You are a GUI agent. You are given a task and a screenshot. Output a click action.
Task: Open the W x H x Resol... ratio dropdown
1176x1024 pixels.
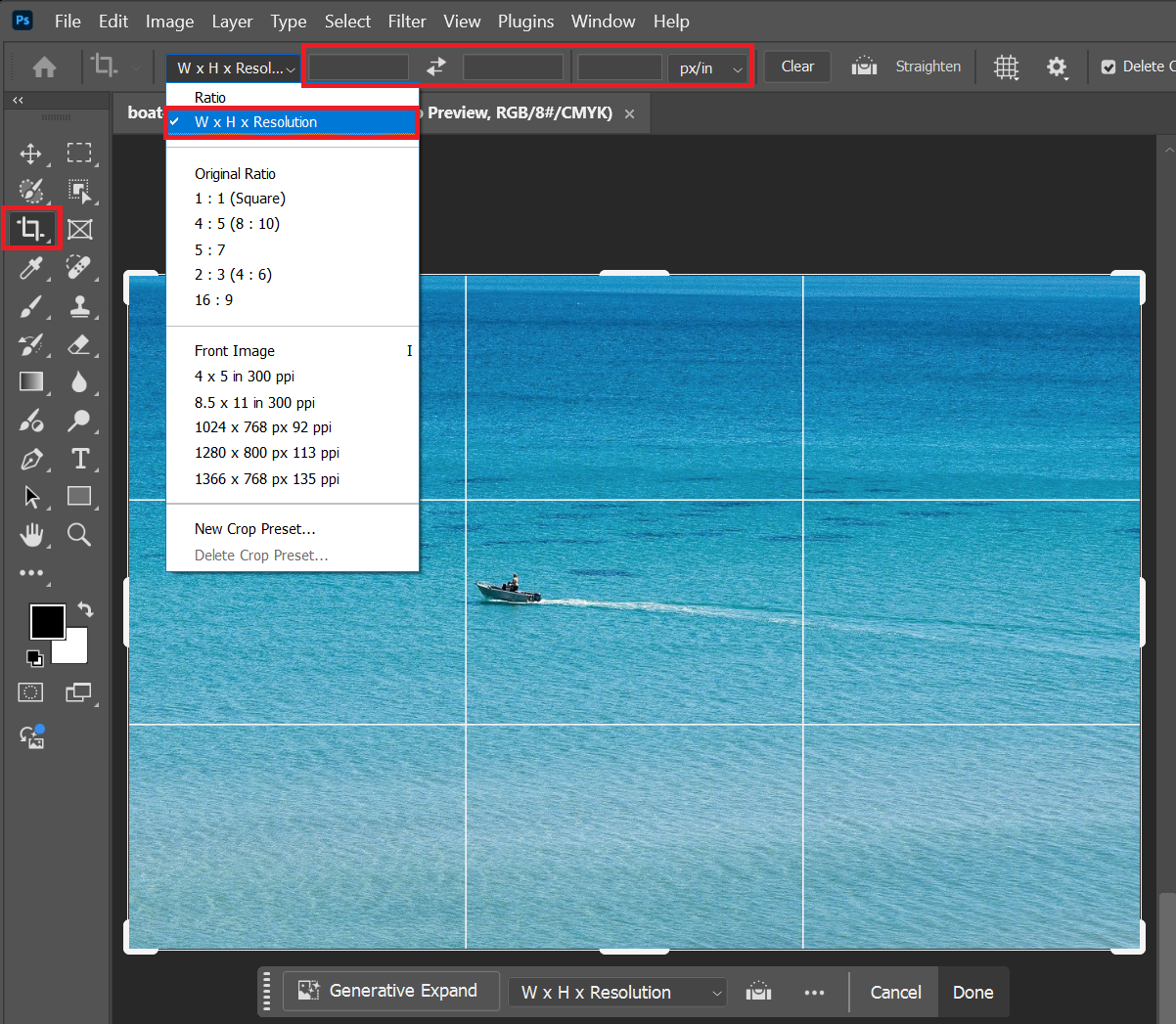[x=234, y=67]
